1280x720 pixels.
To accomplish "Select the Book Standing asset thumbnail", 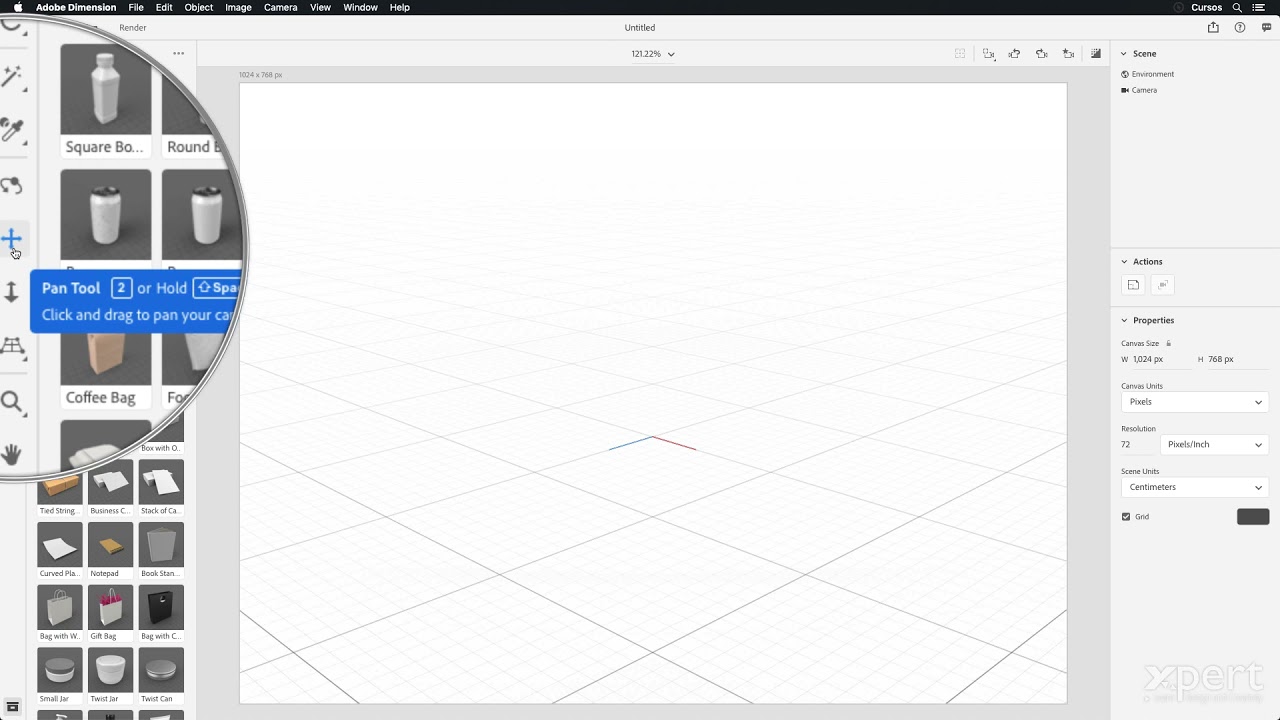I will [x=161, y=545].
